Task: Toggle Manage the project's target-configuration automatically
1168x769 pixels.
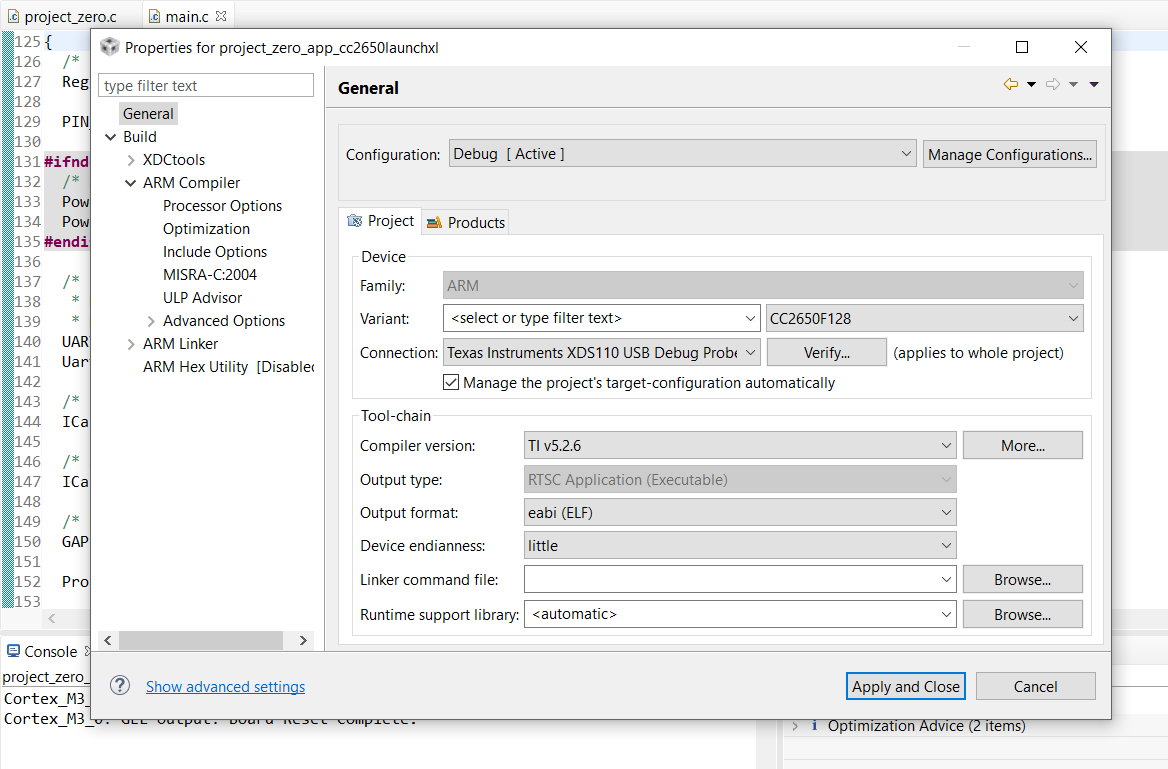Action: click(451, 382)
